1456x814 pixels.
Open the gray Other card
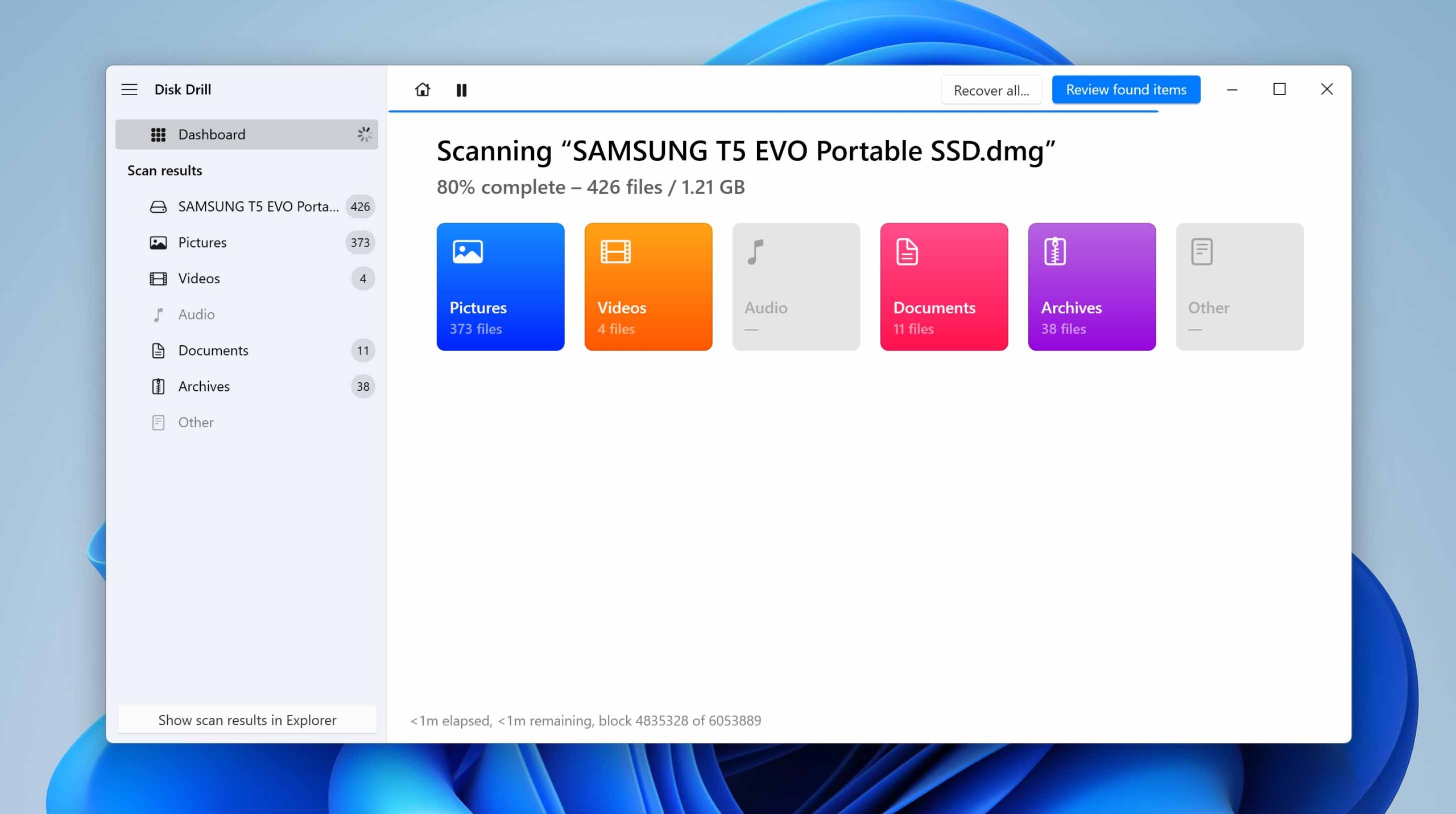click(x=1240, y=287)
